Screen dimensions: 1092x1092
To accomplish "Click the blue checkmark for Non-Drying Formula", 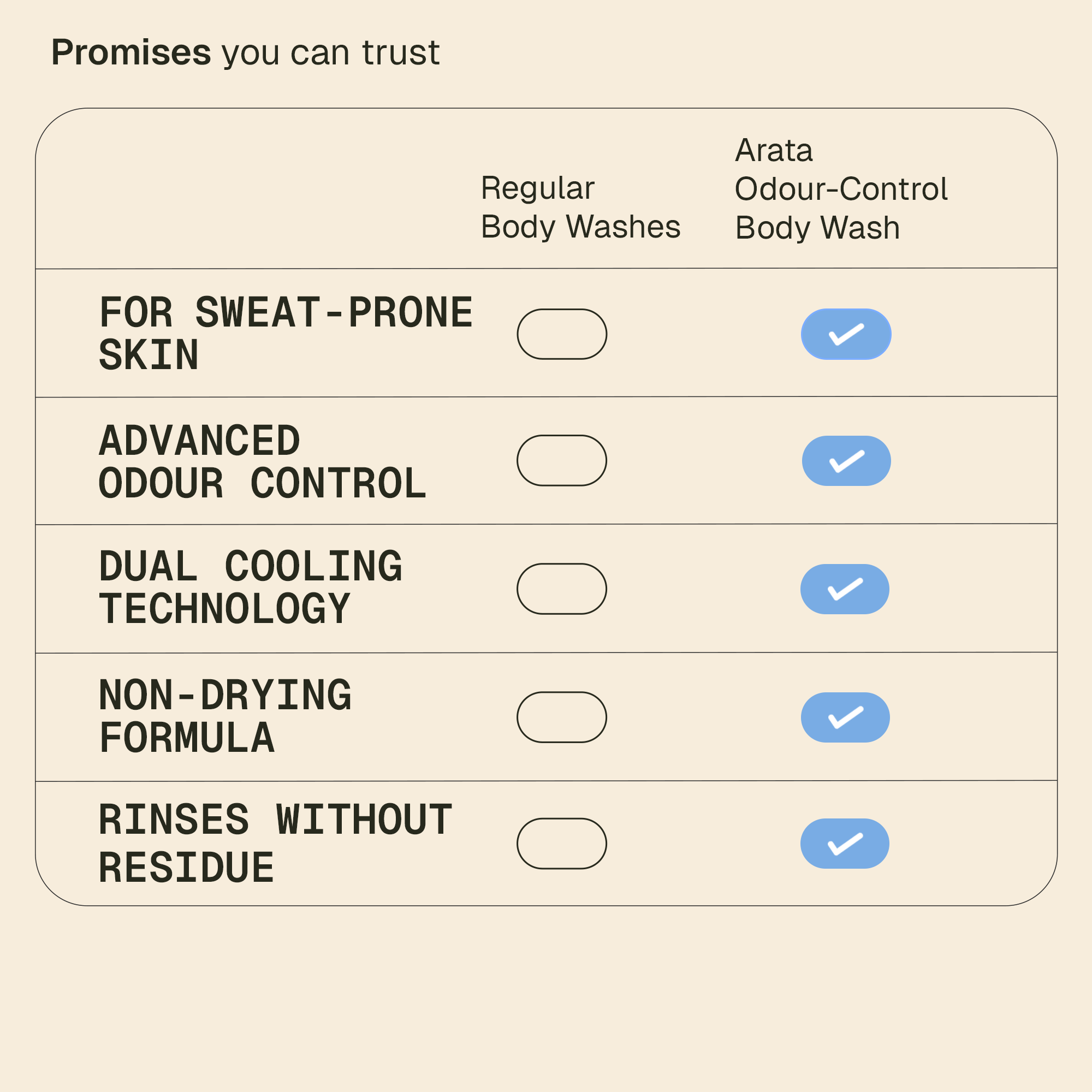I will pos(846,717).
